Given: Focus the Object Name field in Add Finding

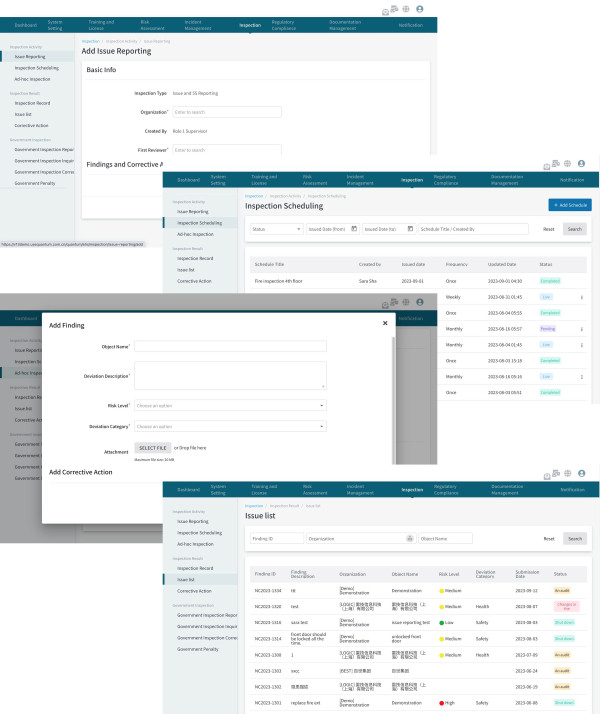Looking at the screenshot, I should point(230,347).
